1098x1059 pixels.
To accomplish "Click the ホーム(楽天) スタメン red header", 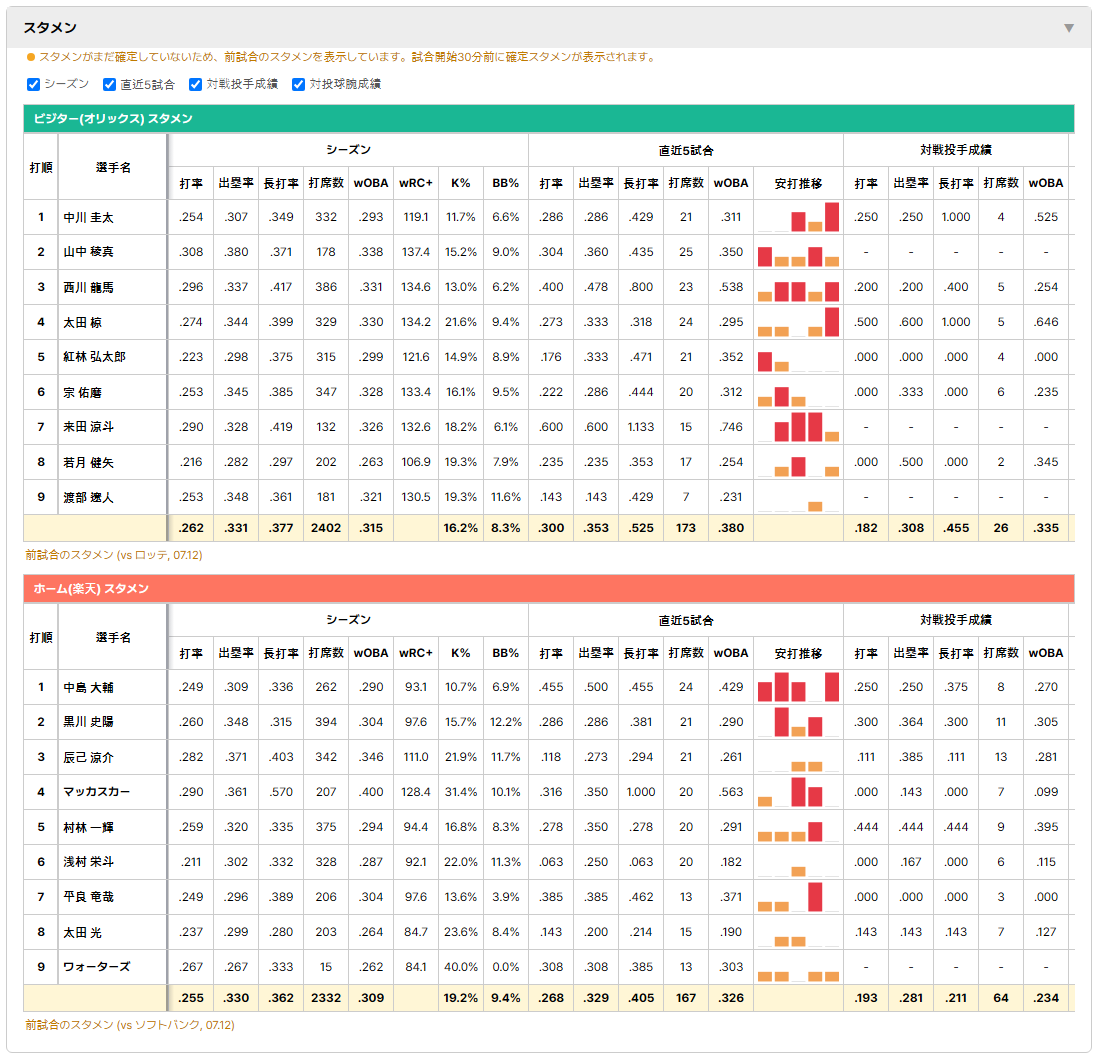I will (x=549, y=589).
